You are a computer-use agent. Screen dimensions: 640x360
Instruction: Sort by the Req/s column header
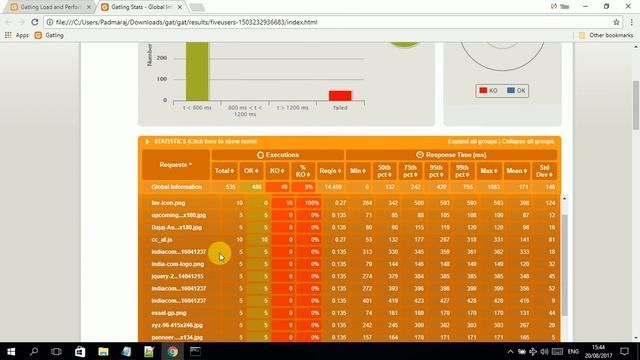point(330,171)
